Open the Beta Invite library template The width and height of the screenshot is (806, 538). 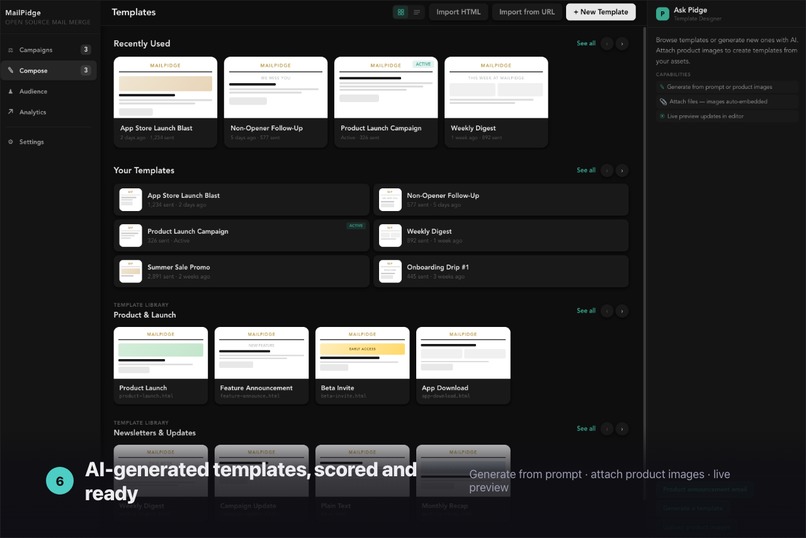point(362,365)
